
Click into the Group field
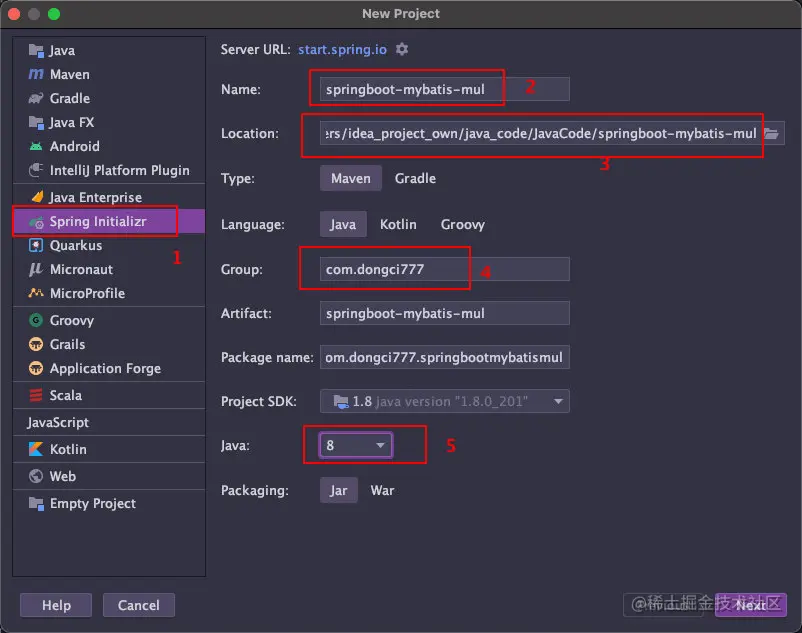point(444,269)
